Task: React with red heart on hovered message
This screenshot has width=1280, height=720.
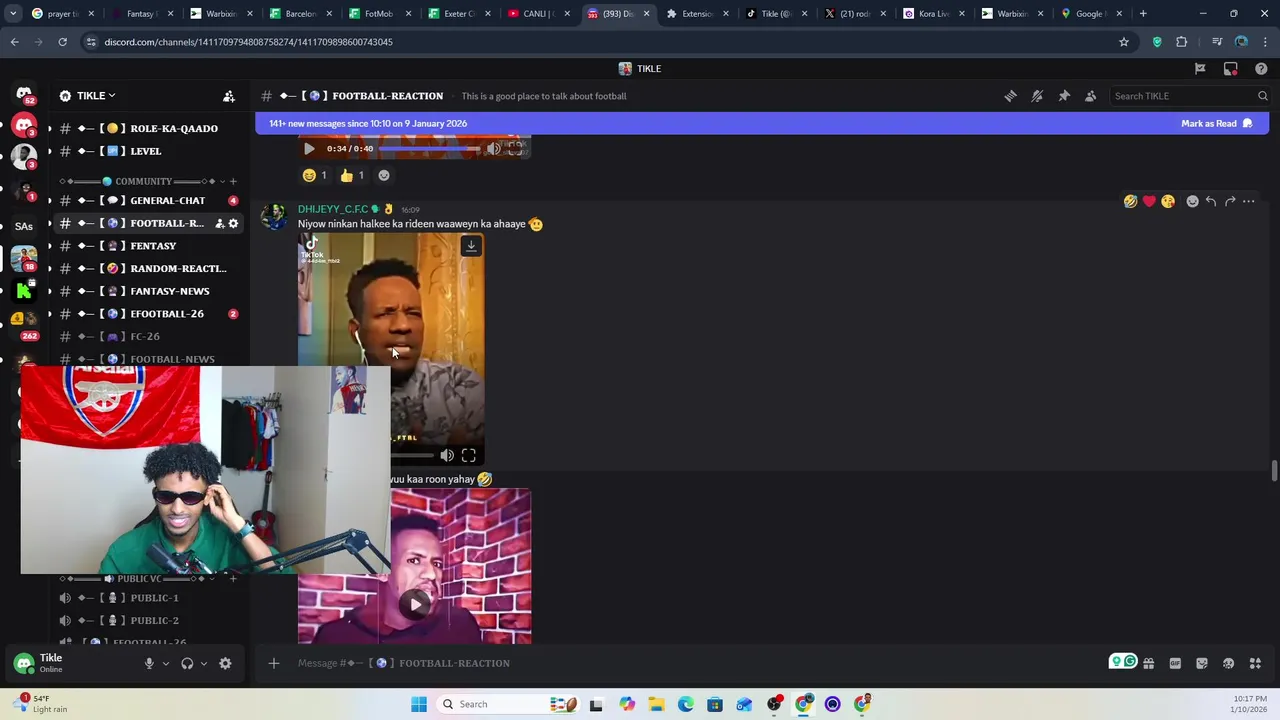Action: tap(1149, 201)
